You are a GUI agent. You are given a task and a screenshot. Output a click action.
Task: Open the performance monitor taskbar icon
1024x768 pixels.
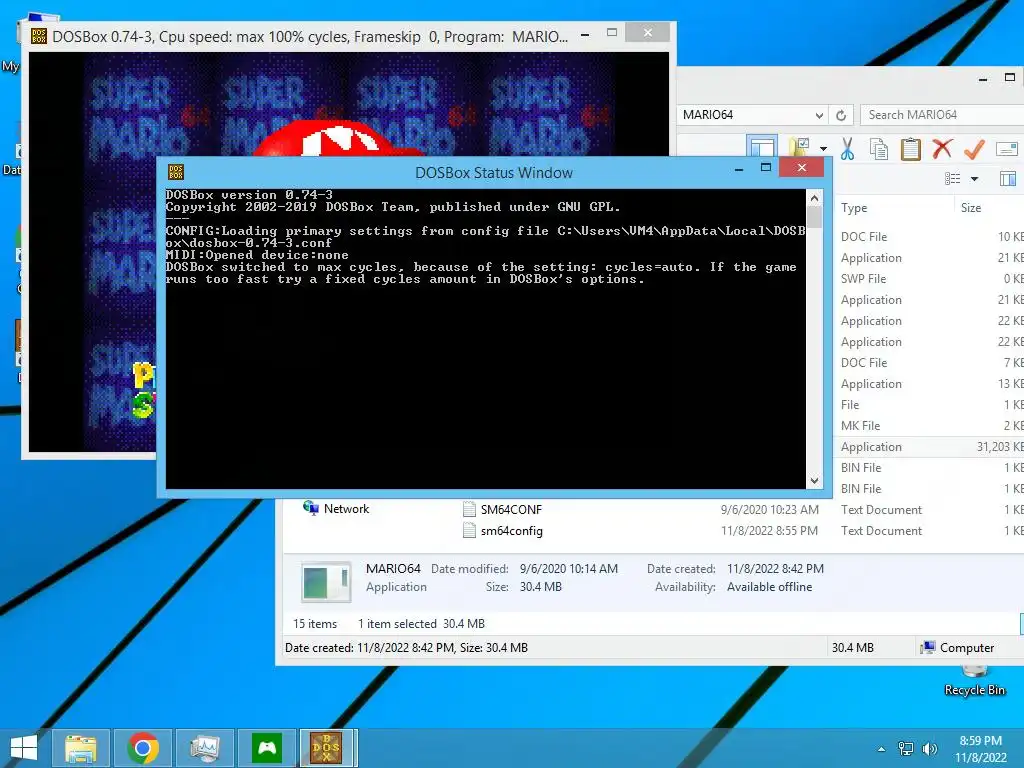(x=205, y=748)
